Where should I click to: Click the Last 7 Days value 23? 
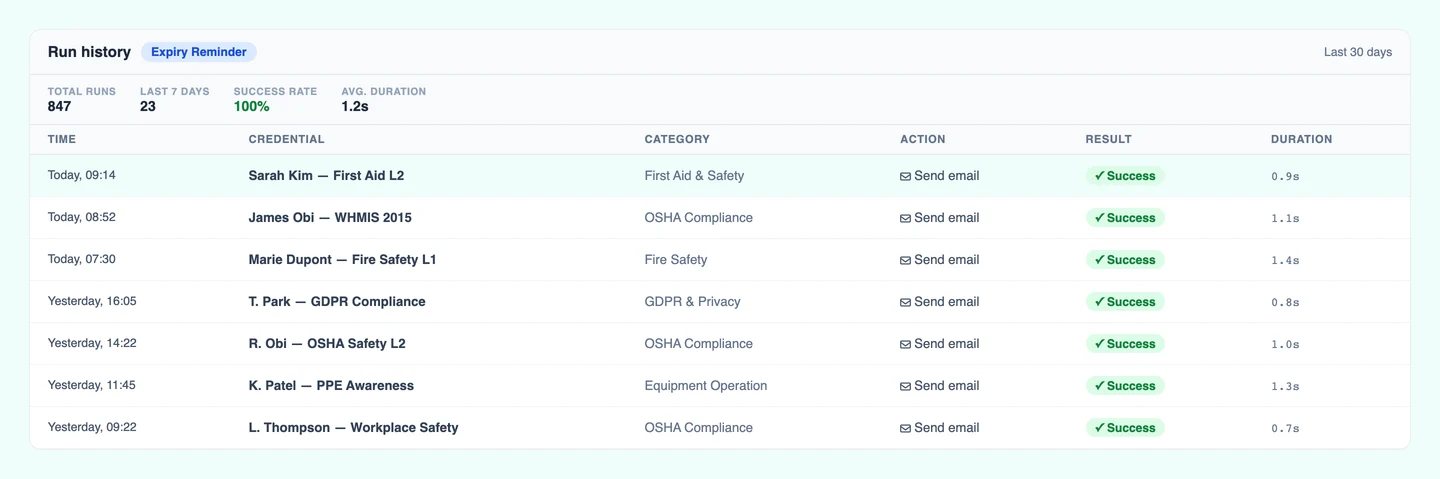coord(148,106)
